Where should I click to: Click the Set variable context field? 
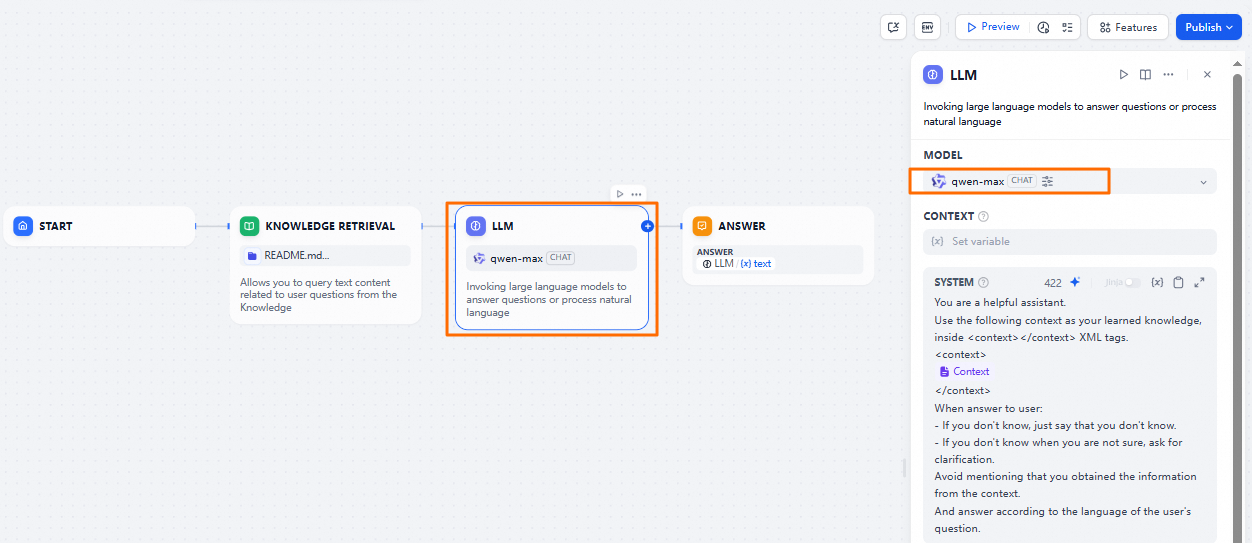pos(1069,241)
